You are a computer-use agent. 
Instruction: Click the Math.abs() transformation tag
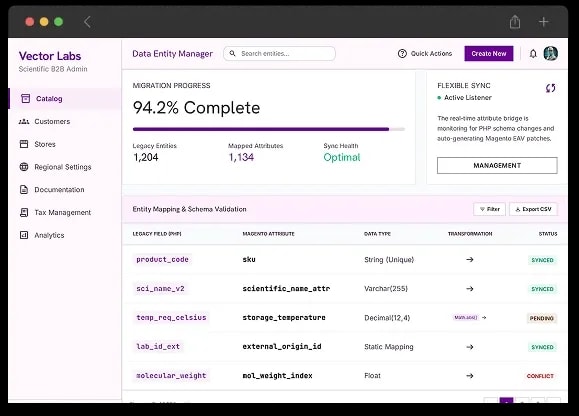[x=466, y=317]
